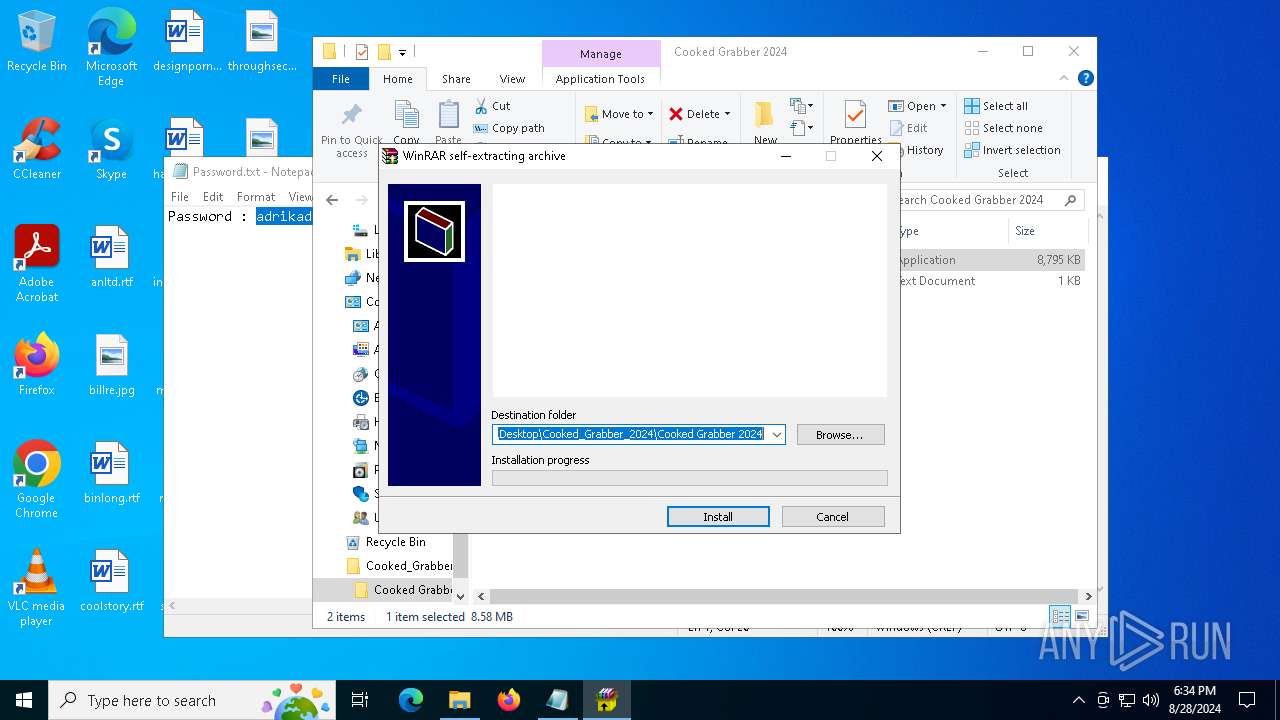Image resolution: width=1280 pixels, height=720 pixels.
Task: Open the Notepad File menu
Action: pos(180,197)
